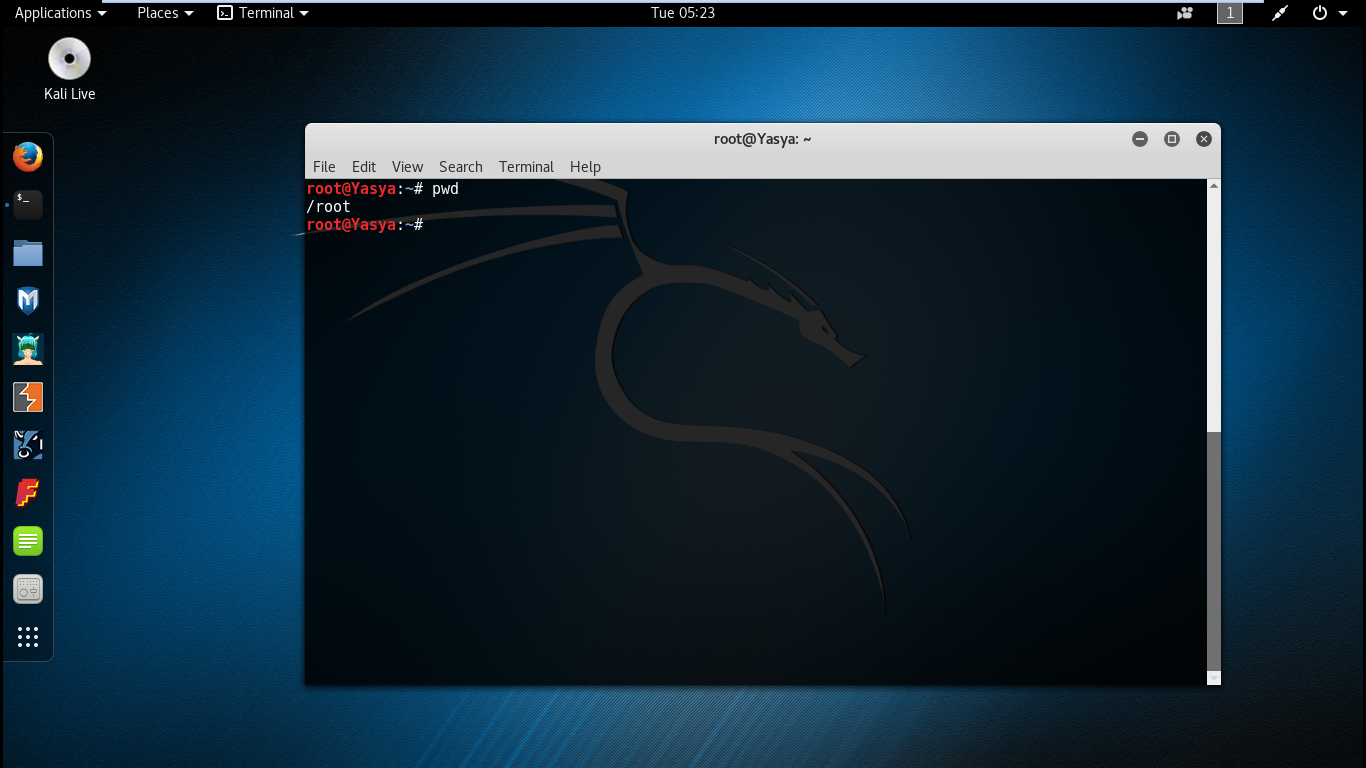Open the green notes app icon
Image resolution: width=1366 pixels, height=768 pixels.
click(x=28, y=541)
